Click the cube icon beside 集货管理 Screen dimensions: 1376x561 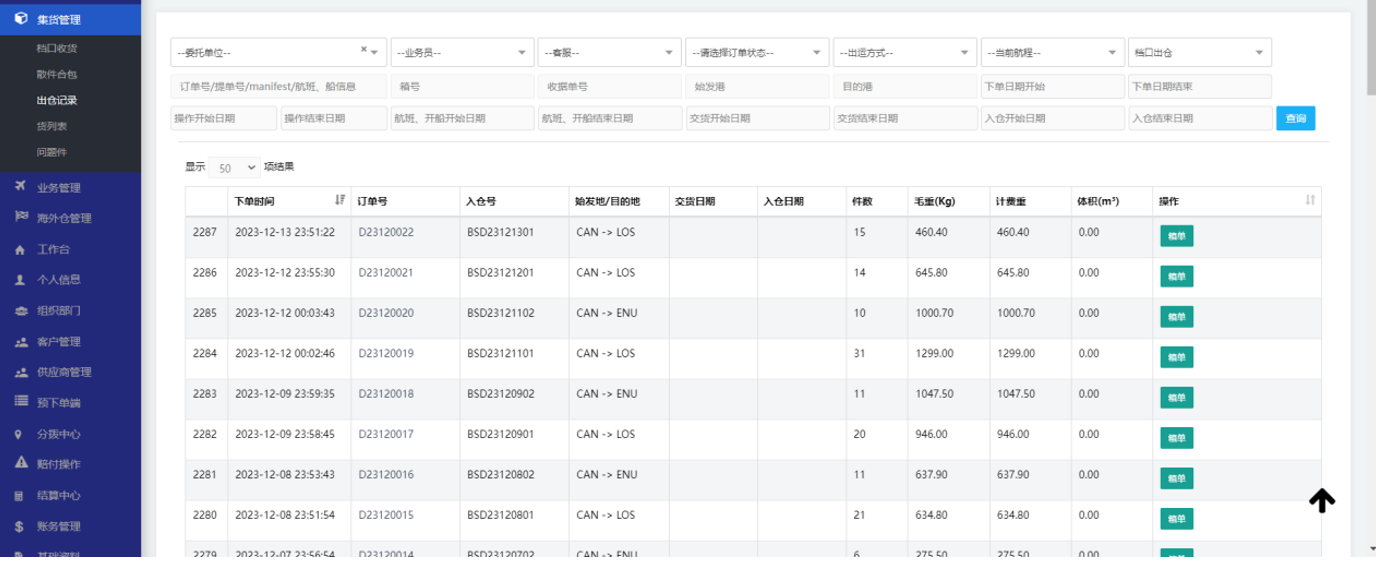[x=20, y=19]
